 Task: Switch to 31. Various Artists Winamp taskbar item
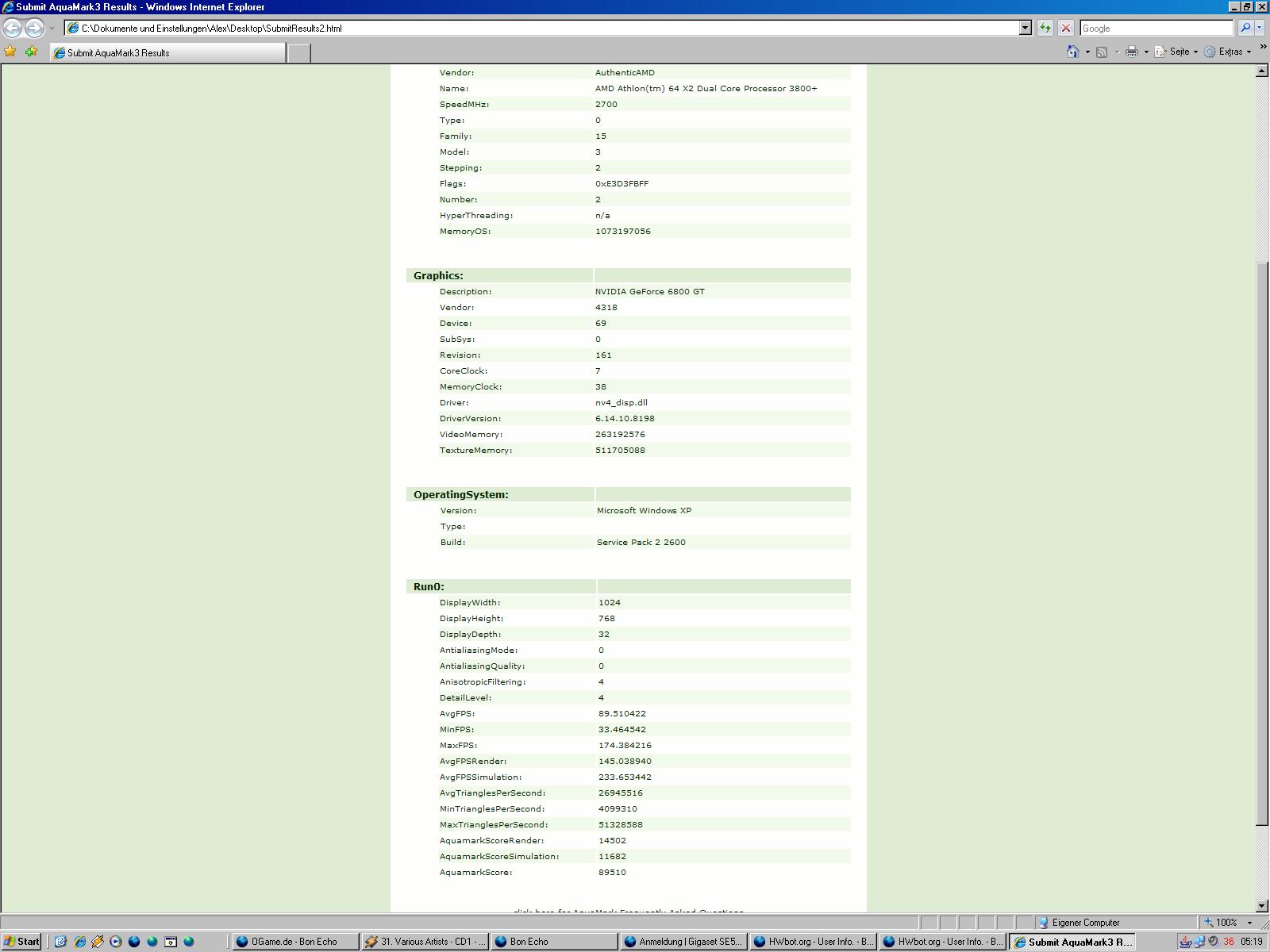click(425, 942)
